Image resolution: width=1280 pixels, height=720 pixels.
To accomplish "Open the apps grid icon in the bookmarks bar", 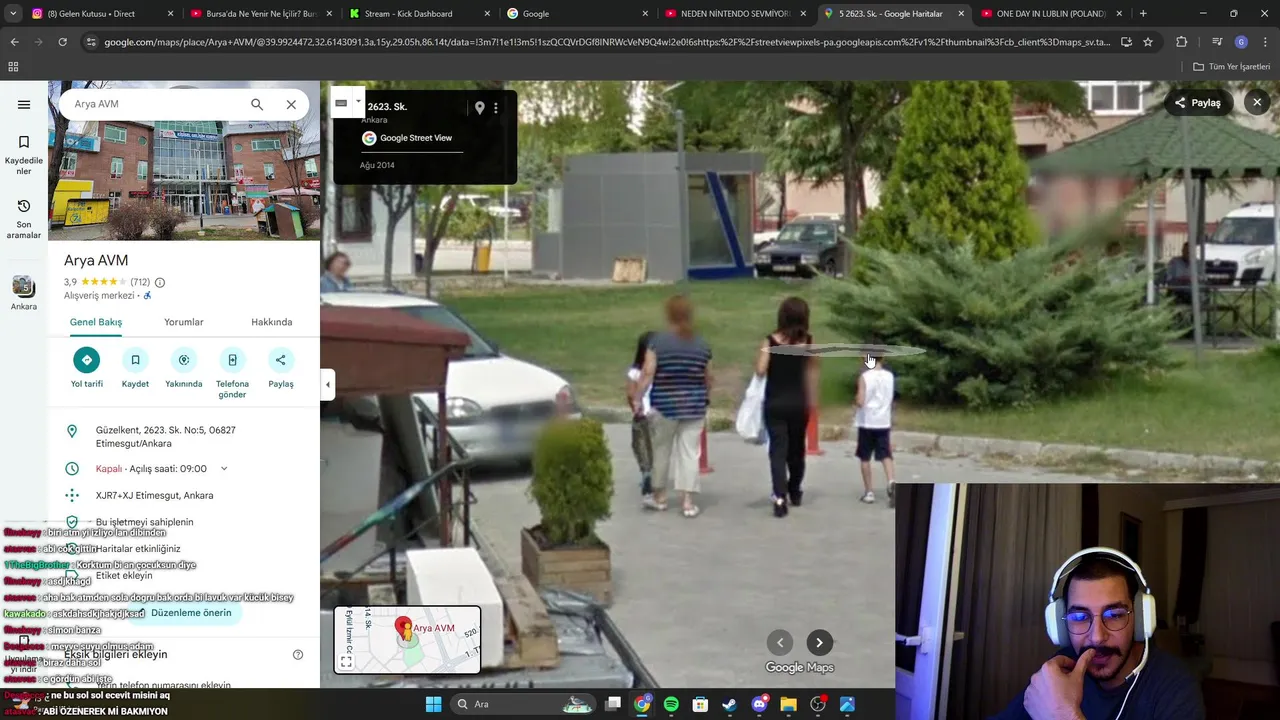I will click(x=13, y=67).
